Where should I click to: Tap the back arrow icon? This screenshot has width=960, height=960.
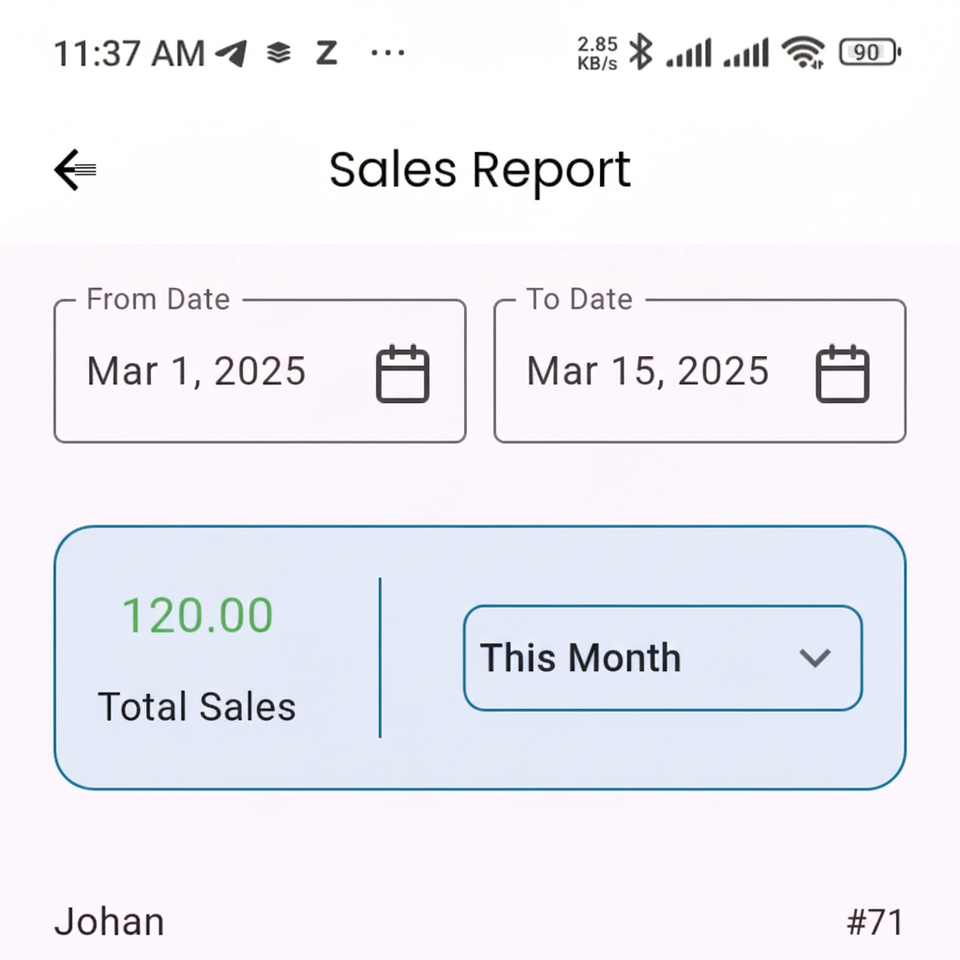pyautogui.click(x=76, y=170)
